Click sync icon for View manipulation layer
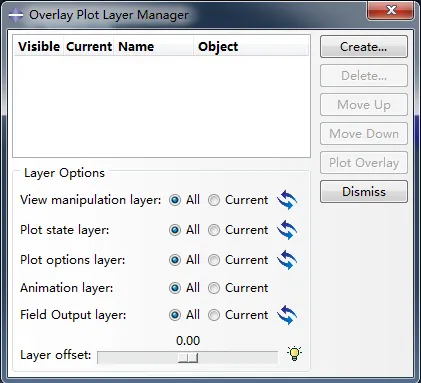The height and width of the screenshot is (383, 421). click(287, 200)
